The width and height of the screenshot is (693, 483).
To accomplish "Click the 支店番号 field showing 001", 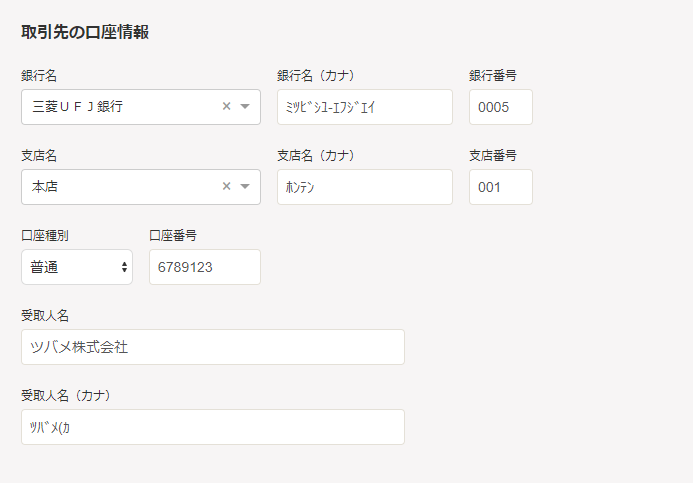I will [501, 187].
